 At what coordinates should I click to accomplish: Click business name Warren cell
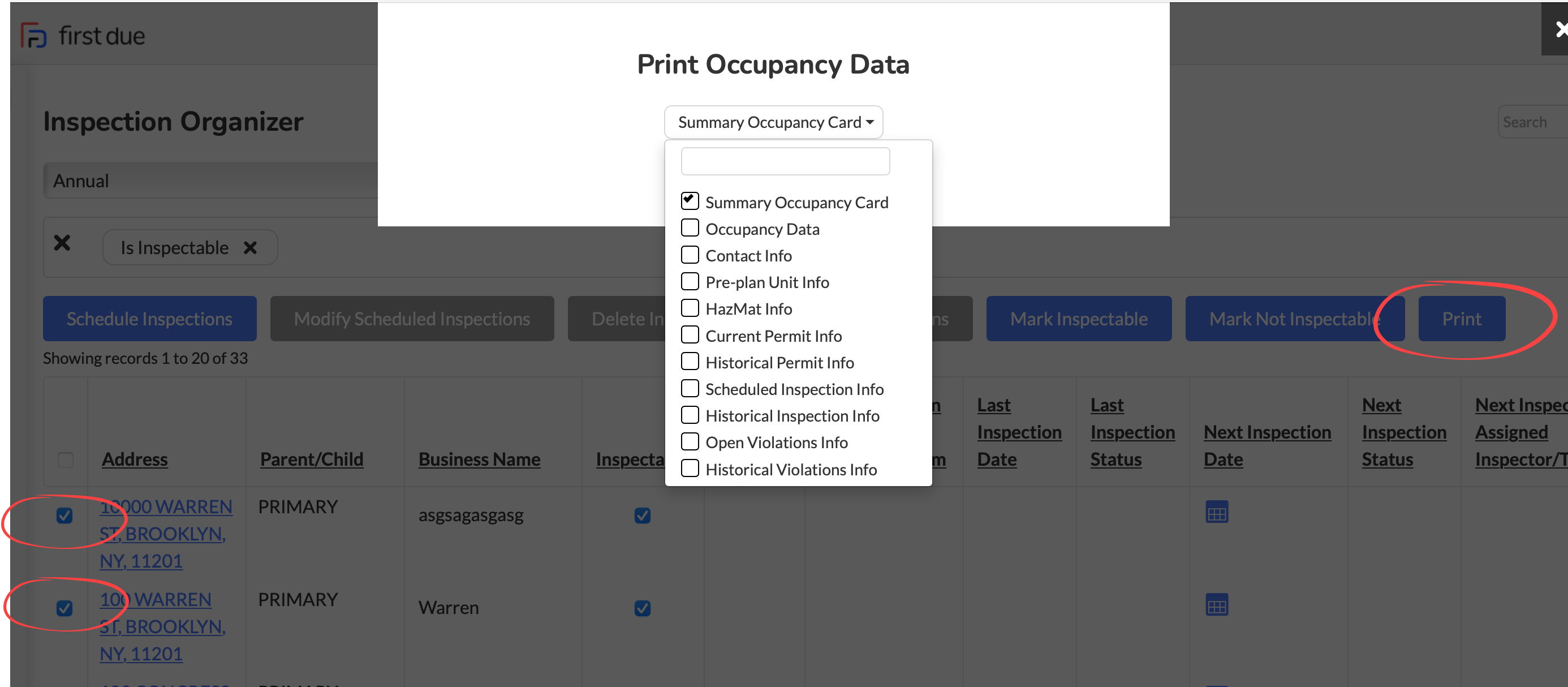(x=449, y=608)
